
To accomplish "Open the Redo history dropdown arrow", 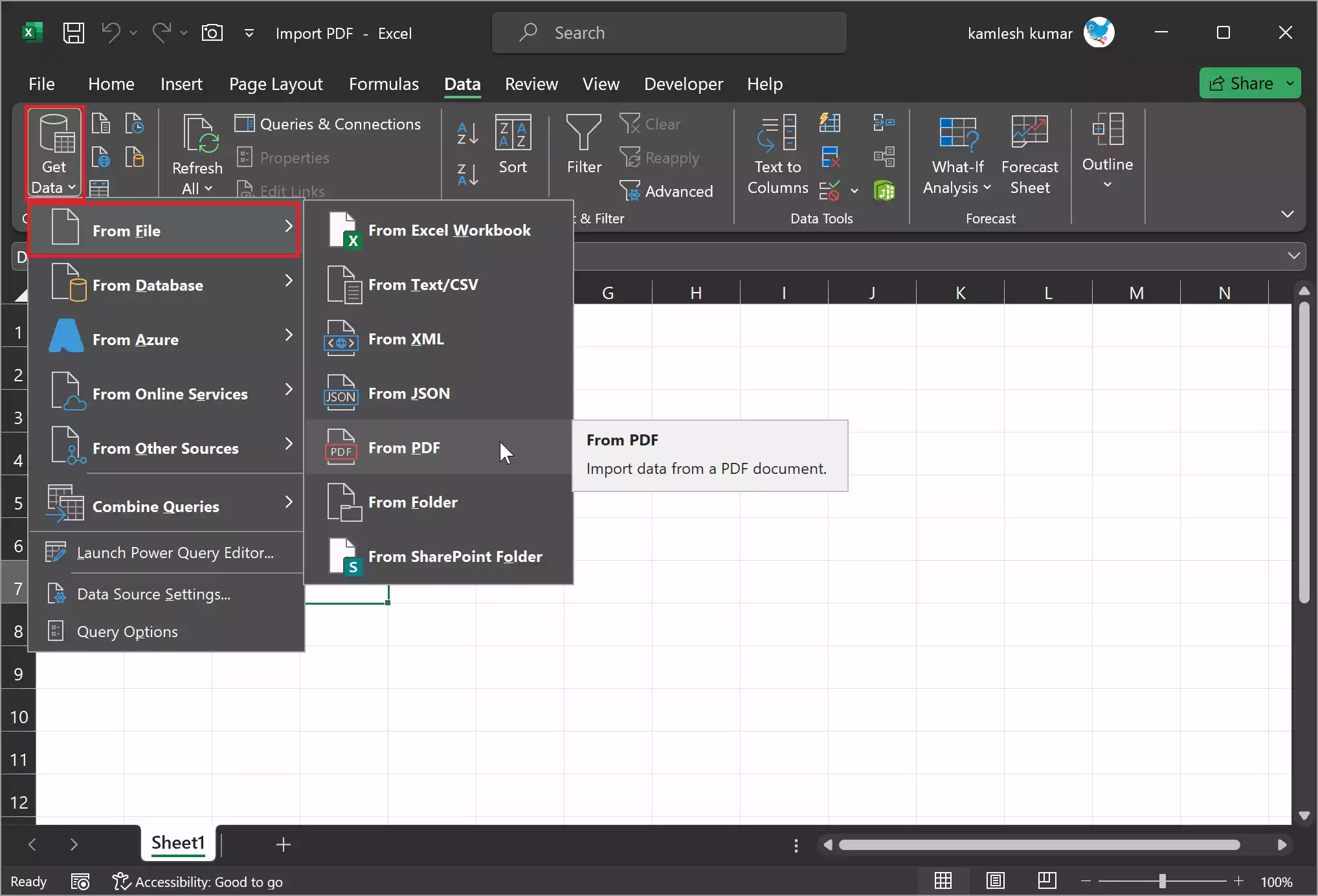I will click(x=184, y=32).
